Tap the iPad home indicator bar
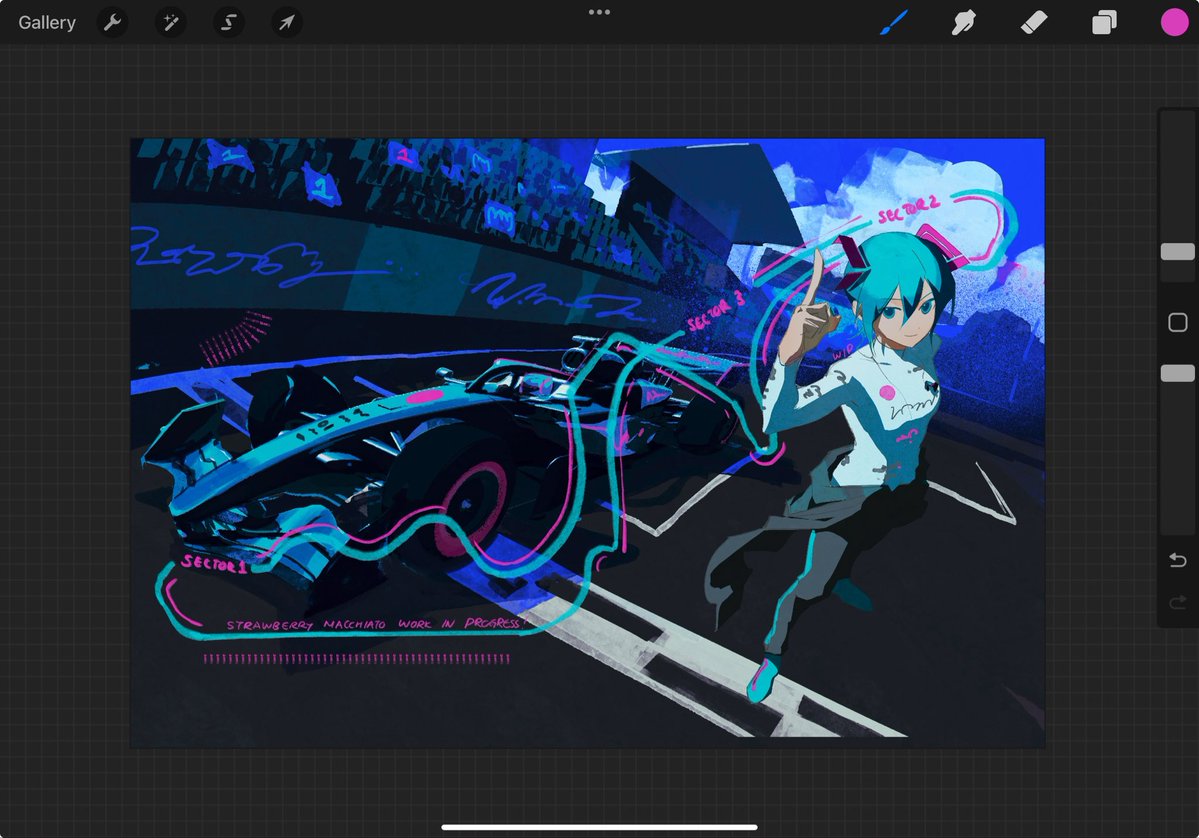Image resolution: width=1199 pixels, height=838 pixels. click(x=600, y=827)
